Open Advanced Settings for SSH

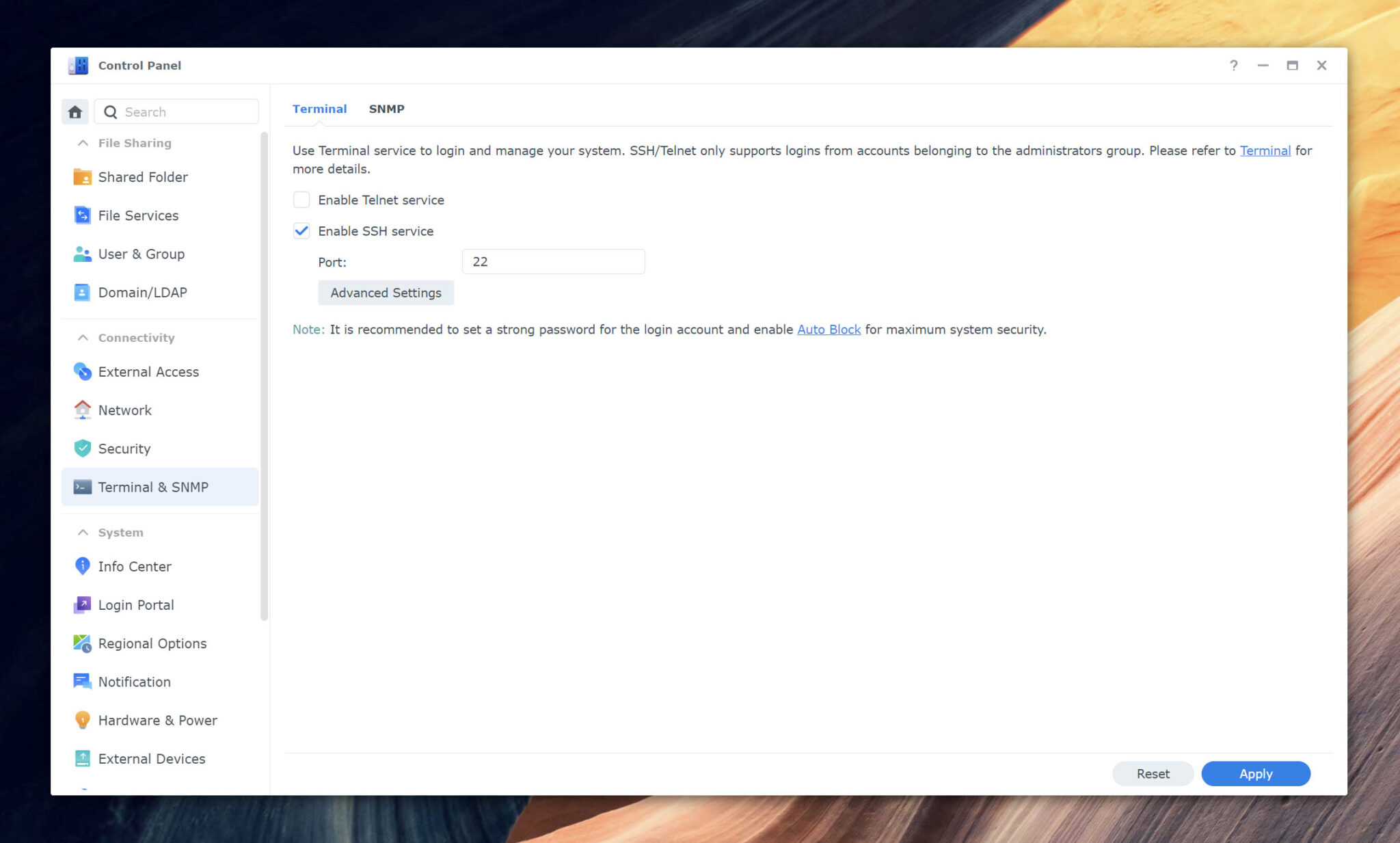(x=386, y=292)
